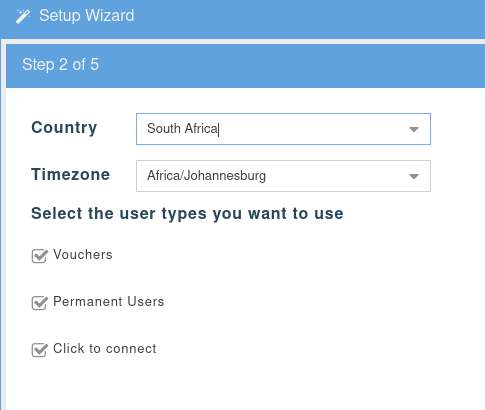Click the Timezone field label

pyautogui.click(x=70, y=174)
